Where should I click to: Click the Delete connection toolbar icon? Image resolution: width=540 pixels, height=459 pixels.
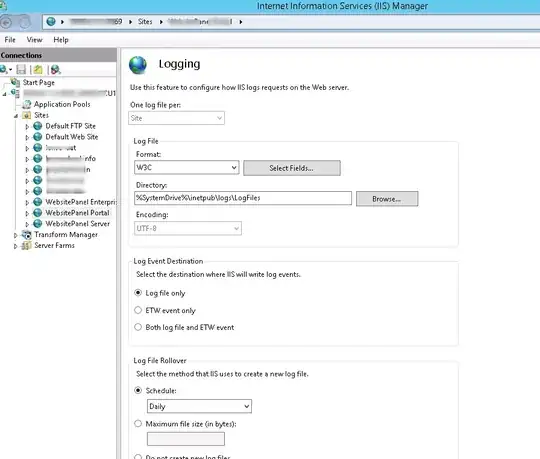(55, 70)
